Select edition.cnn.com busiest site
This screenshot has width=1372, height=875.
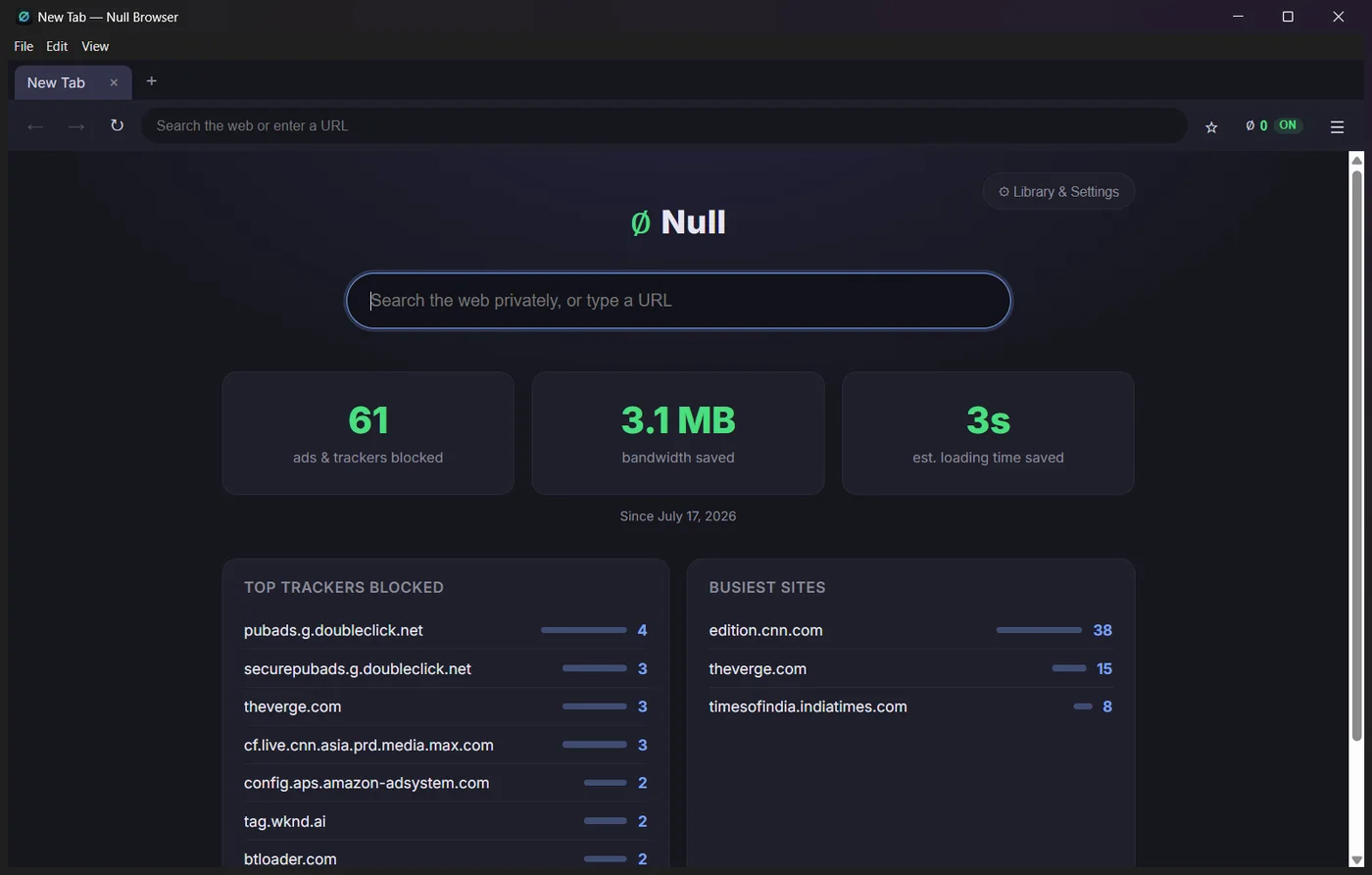pos(910,630)
